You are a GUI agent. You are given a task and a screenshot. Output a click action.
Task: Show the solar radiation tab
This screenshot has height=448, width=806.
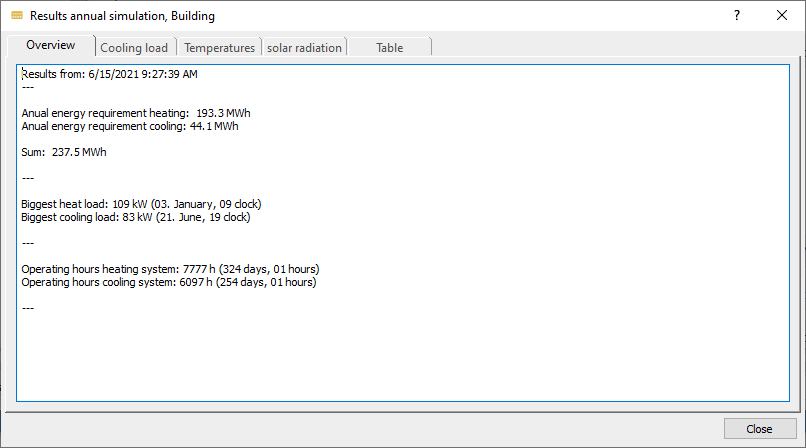[x=304, y=48]
